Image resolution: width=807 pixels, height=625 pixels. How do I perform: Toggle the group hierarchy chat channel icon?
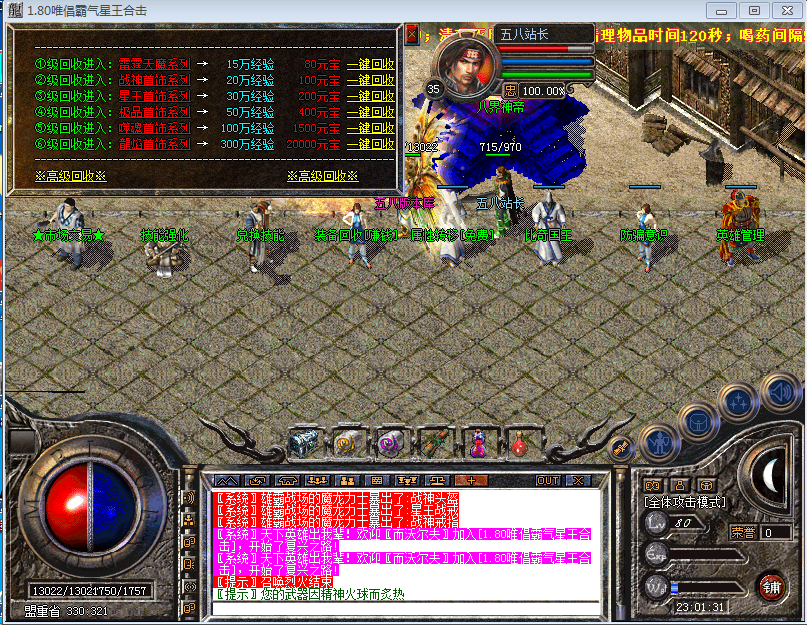(x=189, y=520)
